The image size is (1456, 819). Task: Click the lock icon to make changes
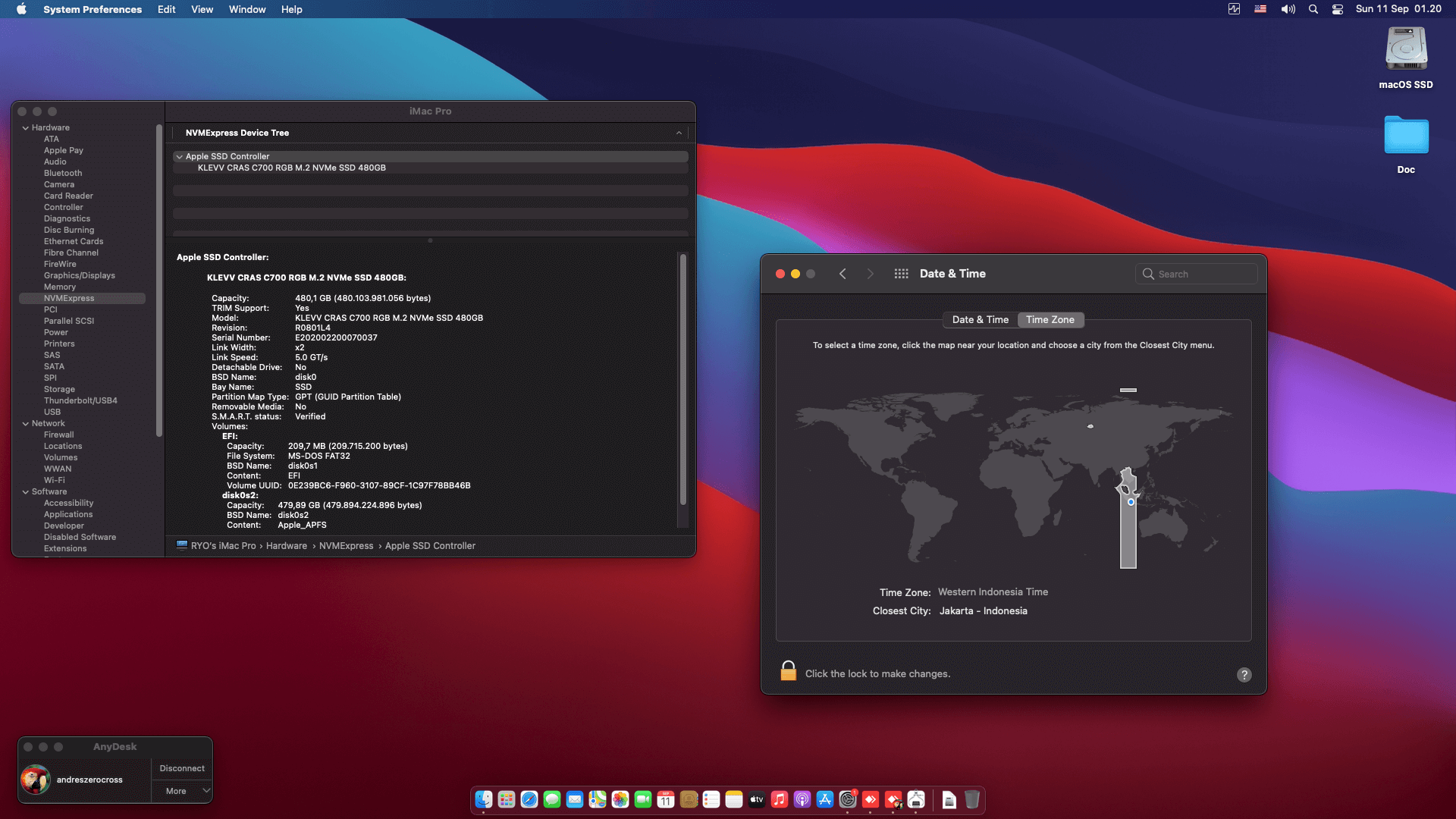pyautogui.click(x=788, y=671)
